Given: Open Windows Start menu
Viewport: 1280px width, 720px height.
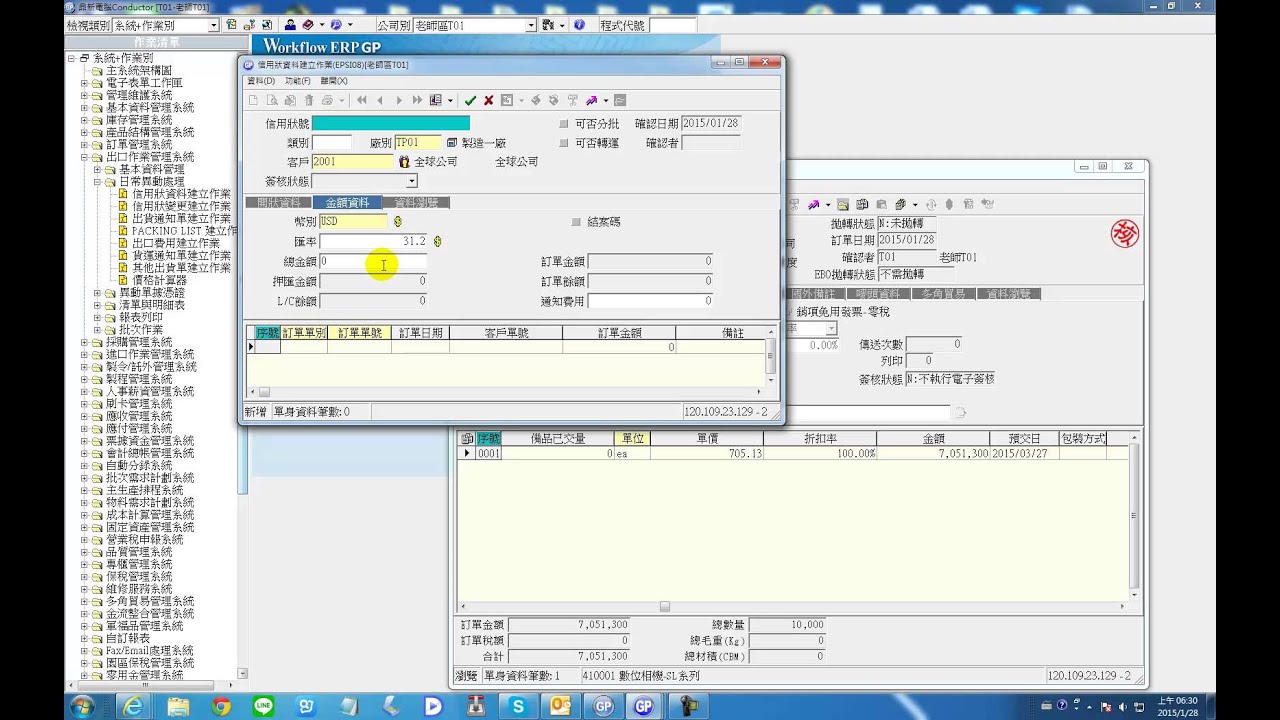Looking at the screenshot, I should point(82,706).
